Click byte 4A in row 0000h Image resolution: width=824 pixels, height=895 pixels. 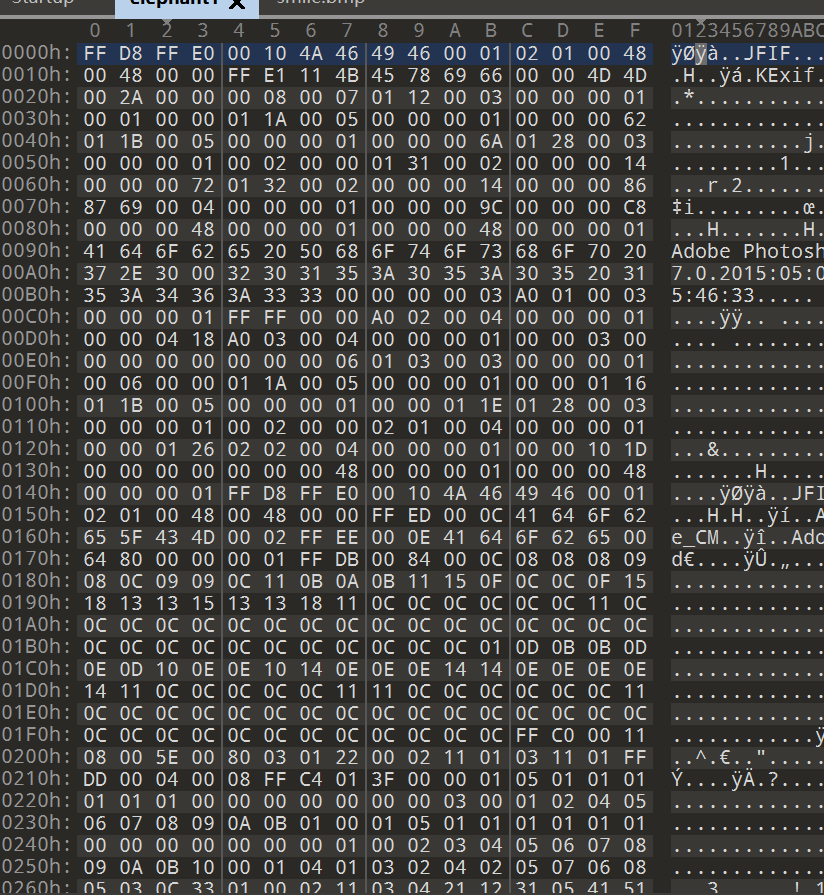pos(310,54)
